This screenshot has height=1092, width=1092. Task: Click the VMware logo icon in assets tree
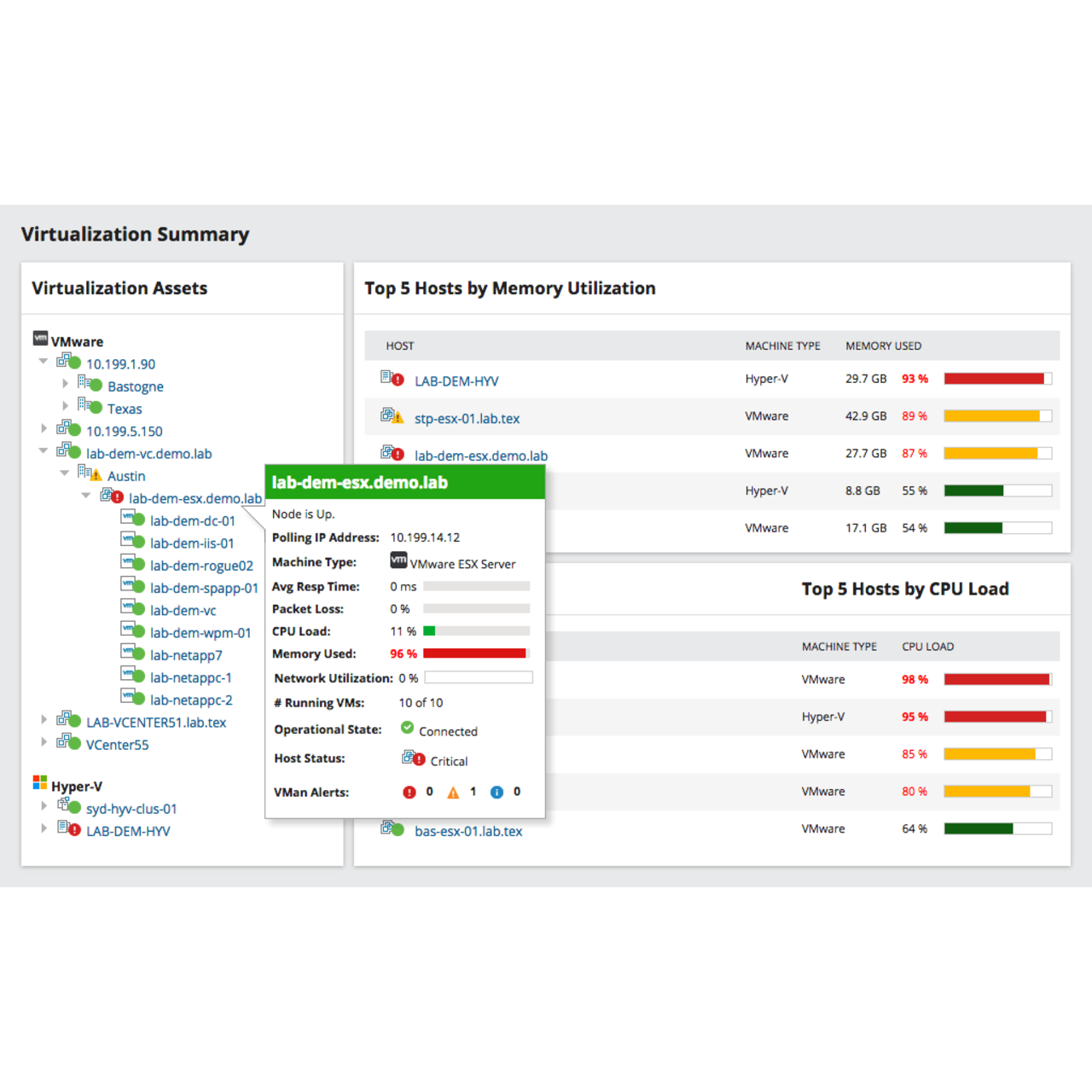coord(40,339)
